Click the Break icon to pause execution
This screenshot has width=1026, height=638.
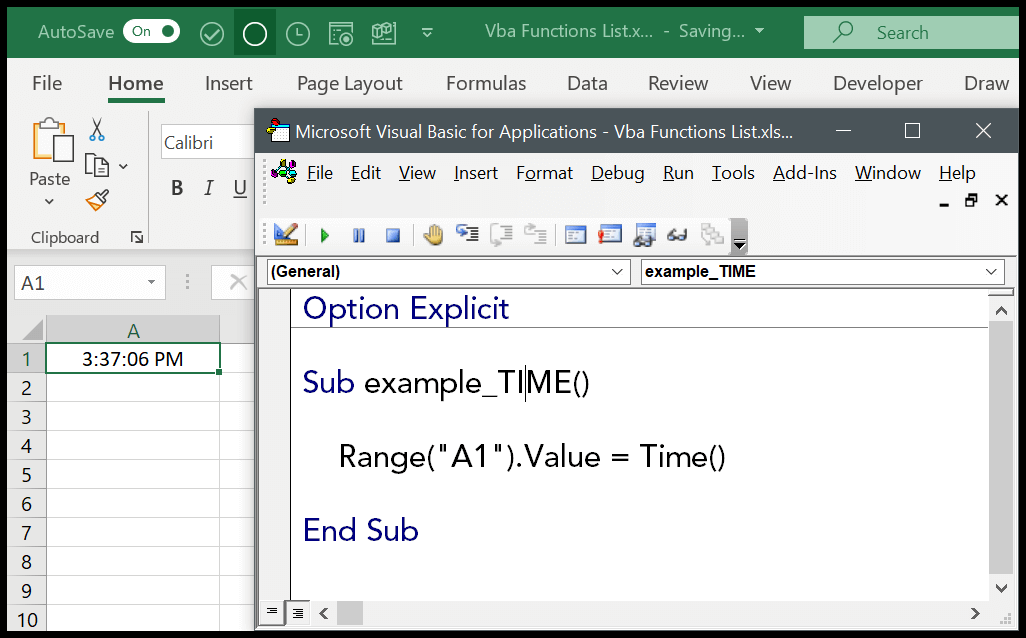pos(358,235)
